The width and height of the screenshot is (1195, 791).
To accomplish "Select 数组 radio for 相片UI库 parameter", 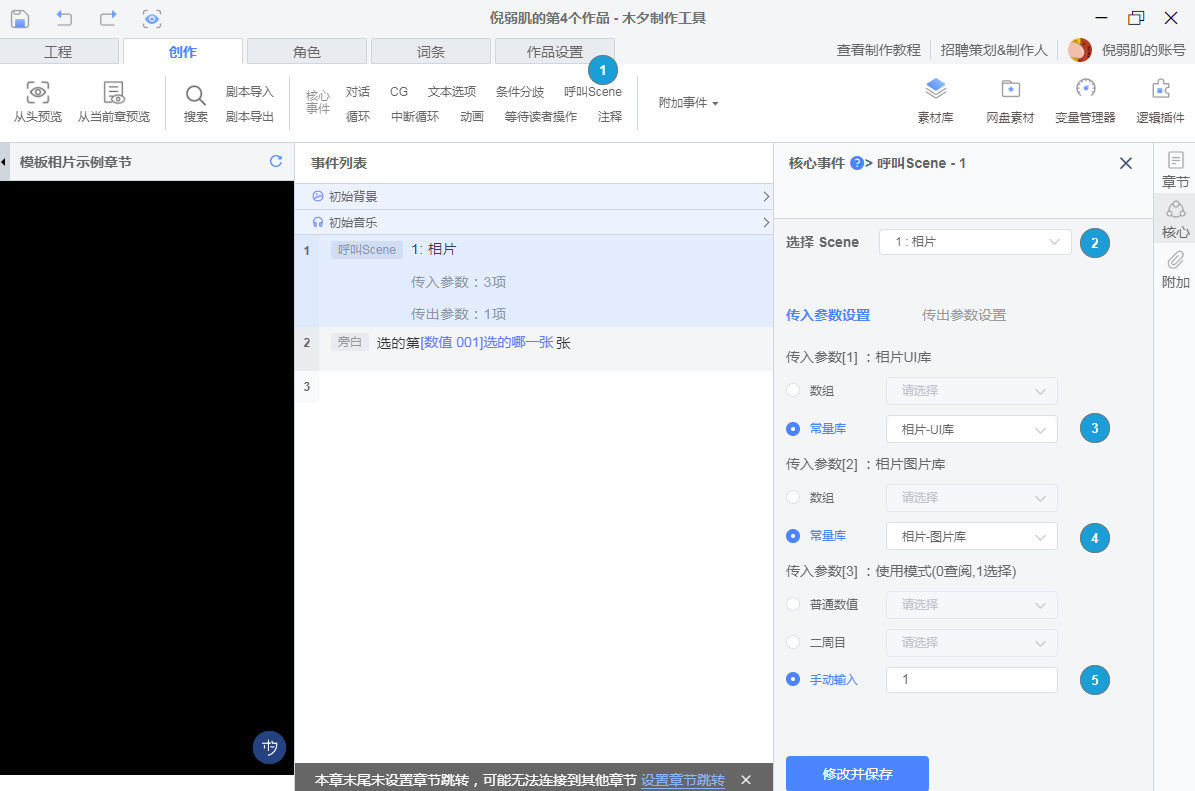I will (793, 390).
